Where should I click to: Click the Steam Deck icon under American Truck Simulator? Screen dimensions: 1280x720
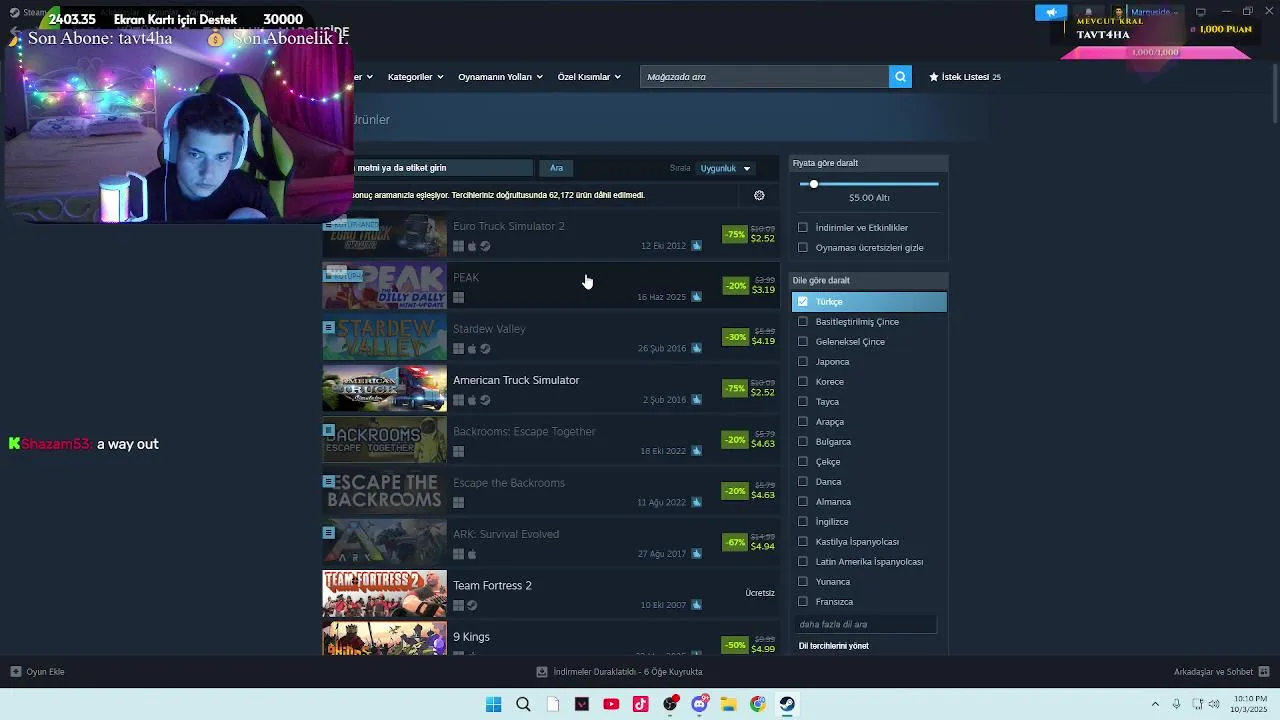click(485, 400)
